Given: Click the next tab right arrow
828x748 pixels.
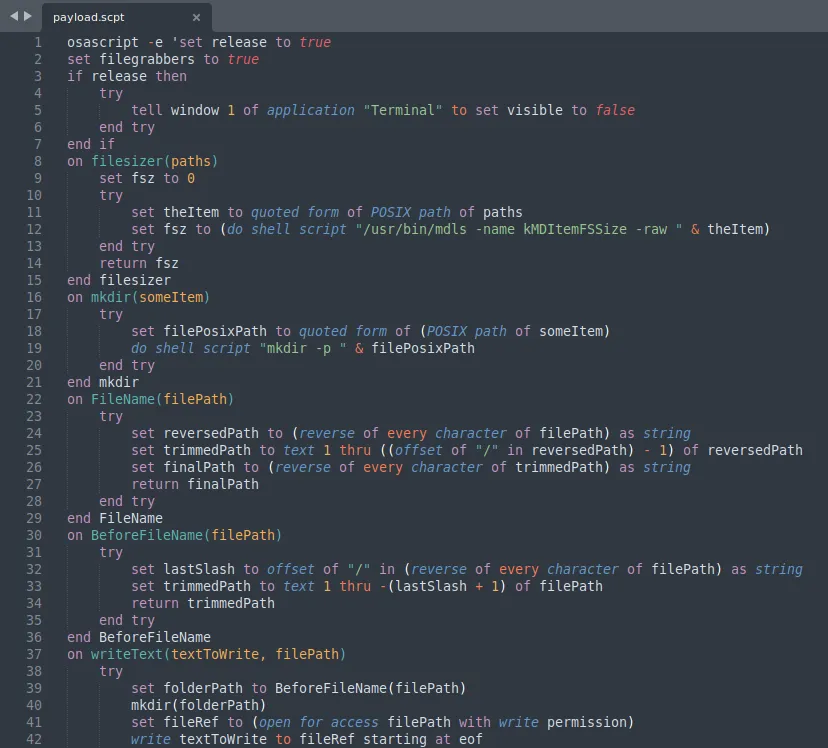Looking at the screenshot, I should point(27,16).
